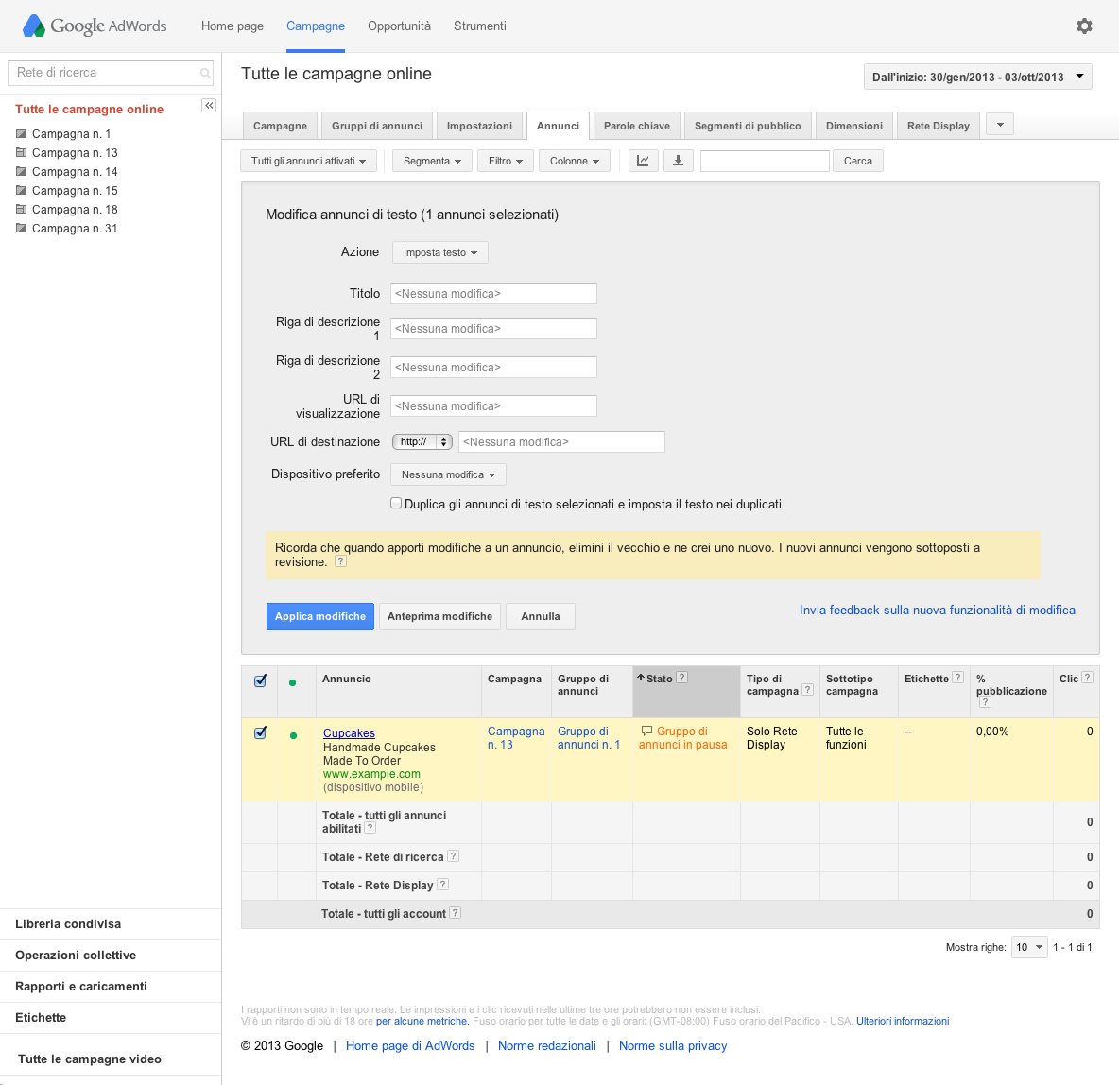This screenshot has height=1085, width=1120.
Task: Switch to Segmenti di pubblico tab
Action: [748, 126]
